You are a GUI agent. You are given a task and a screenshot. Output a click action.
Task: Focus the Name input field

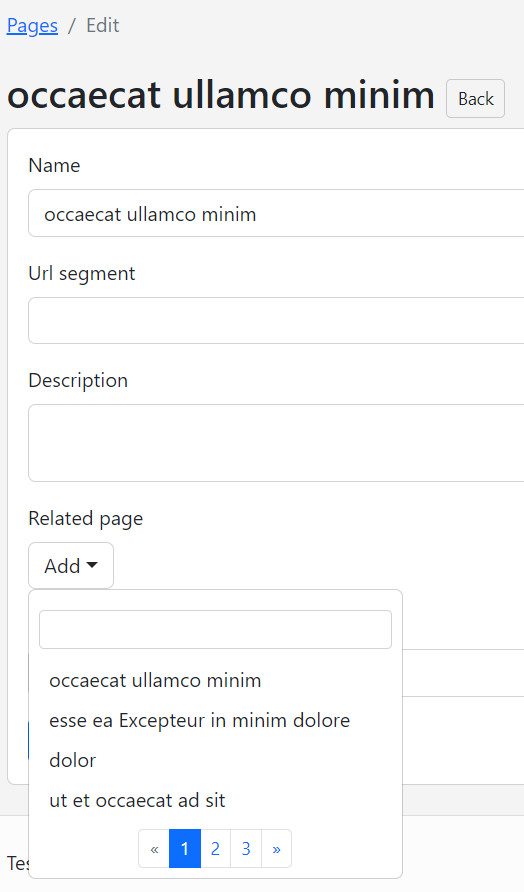(277, 213)
